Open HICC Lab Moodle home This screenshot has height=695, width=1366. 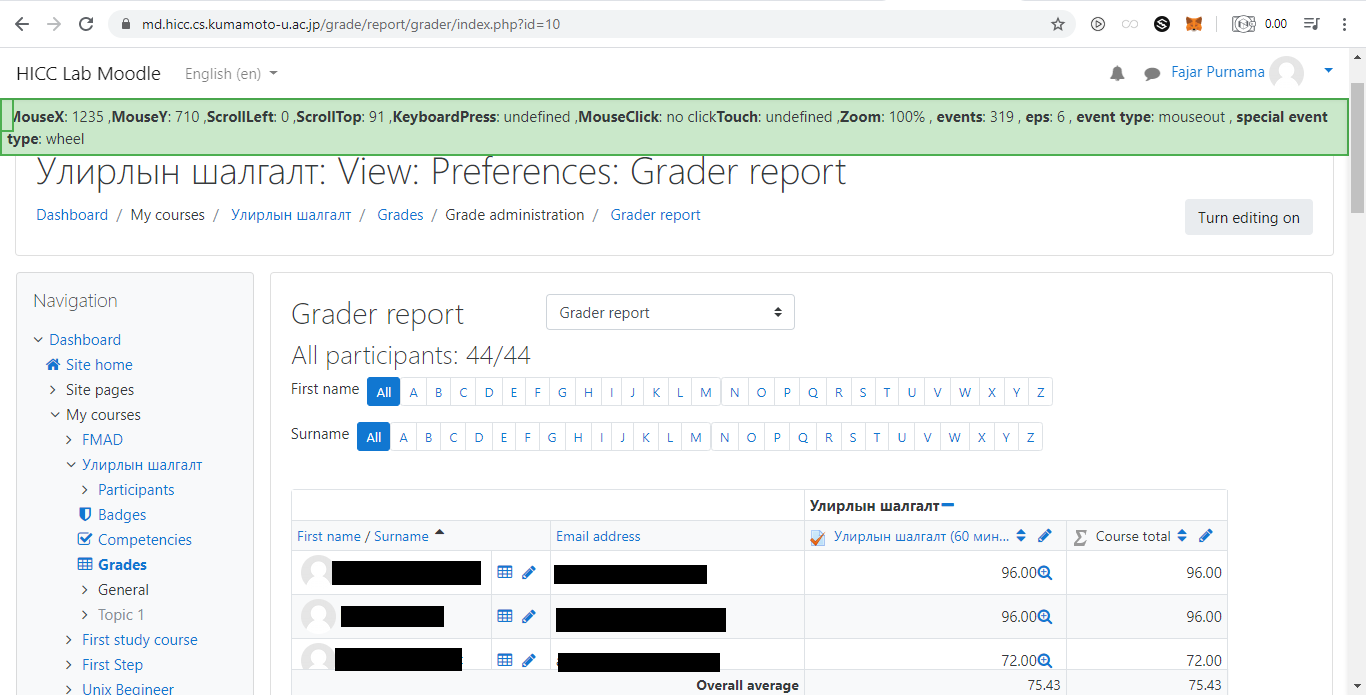88,74
